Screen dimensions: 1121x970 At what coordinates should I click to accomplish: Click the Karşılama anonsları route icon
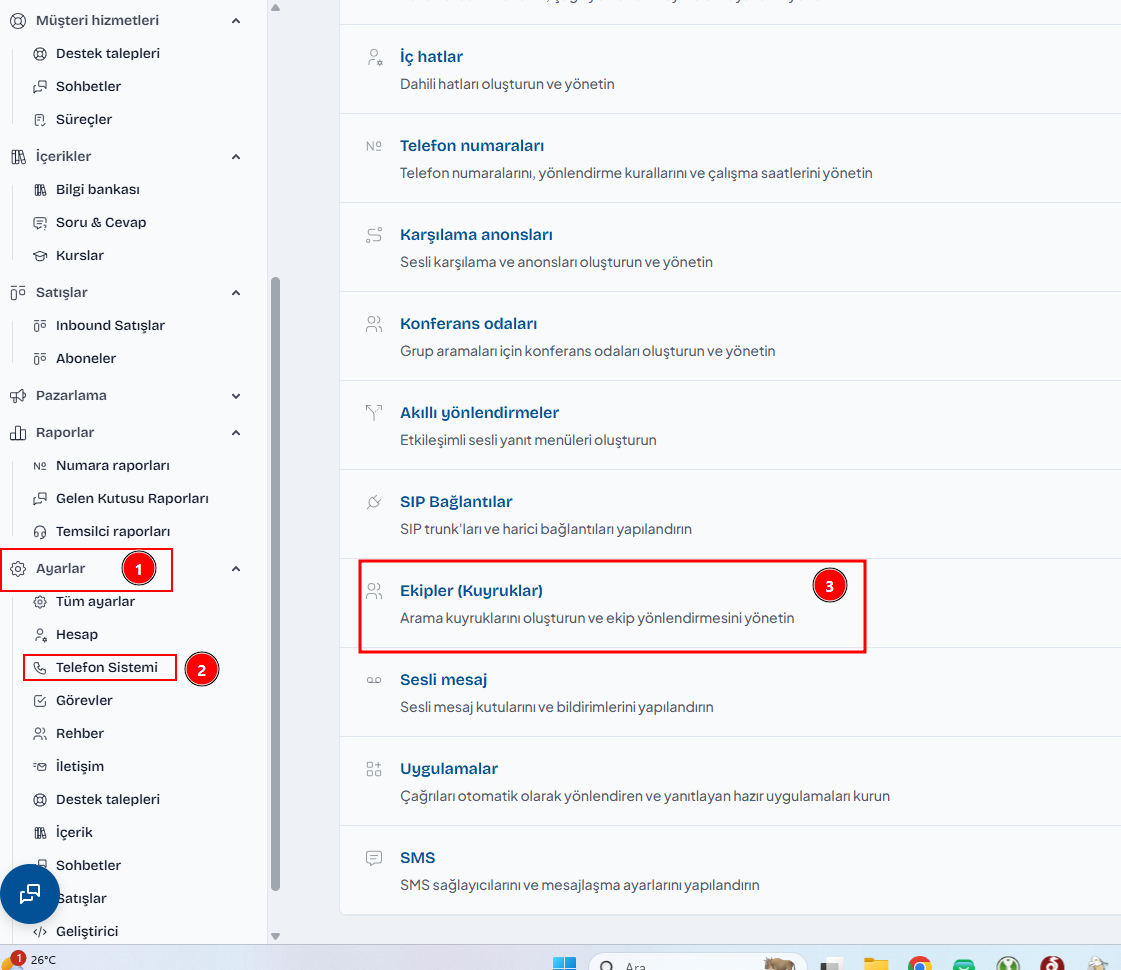tap(374, 235)
